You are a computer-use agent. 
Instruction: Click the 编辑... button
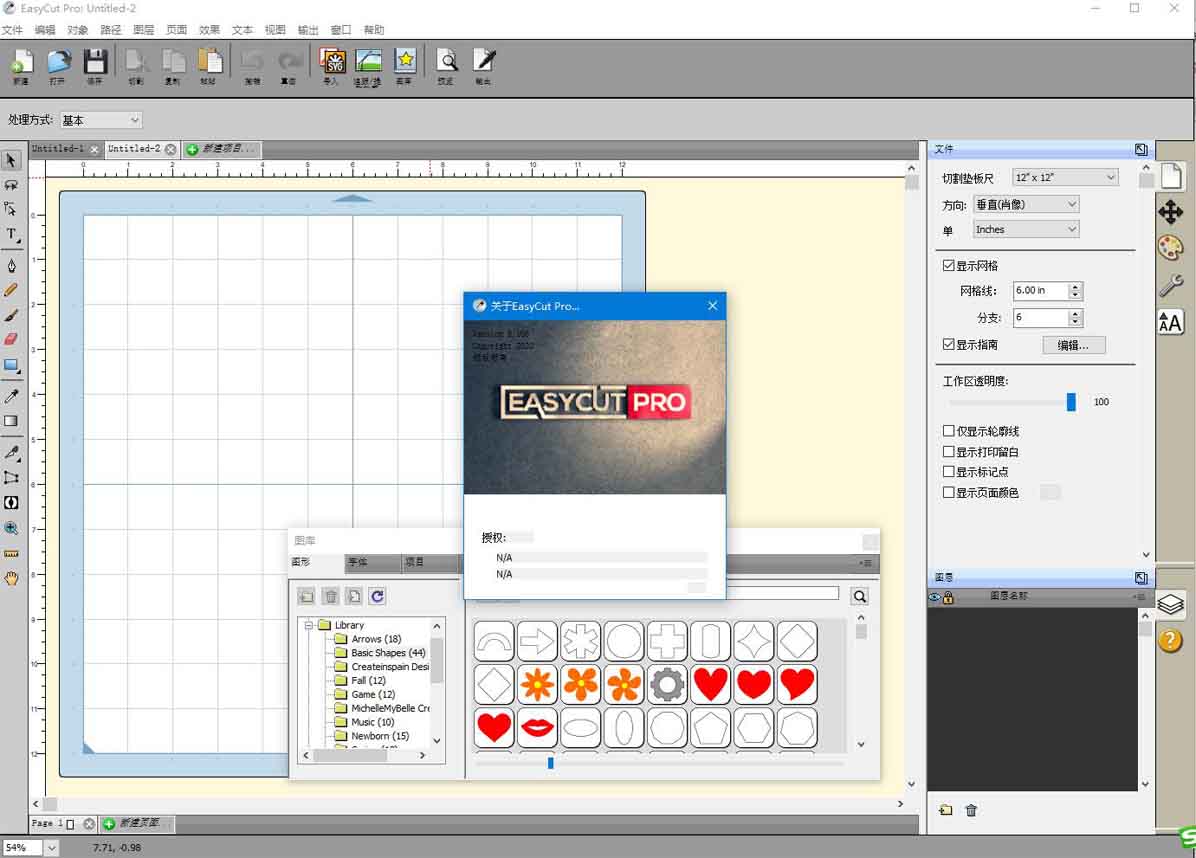1073,345
